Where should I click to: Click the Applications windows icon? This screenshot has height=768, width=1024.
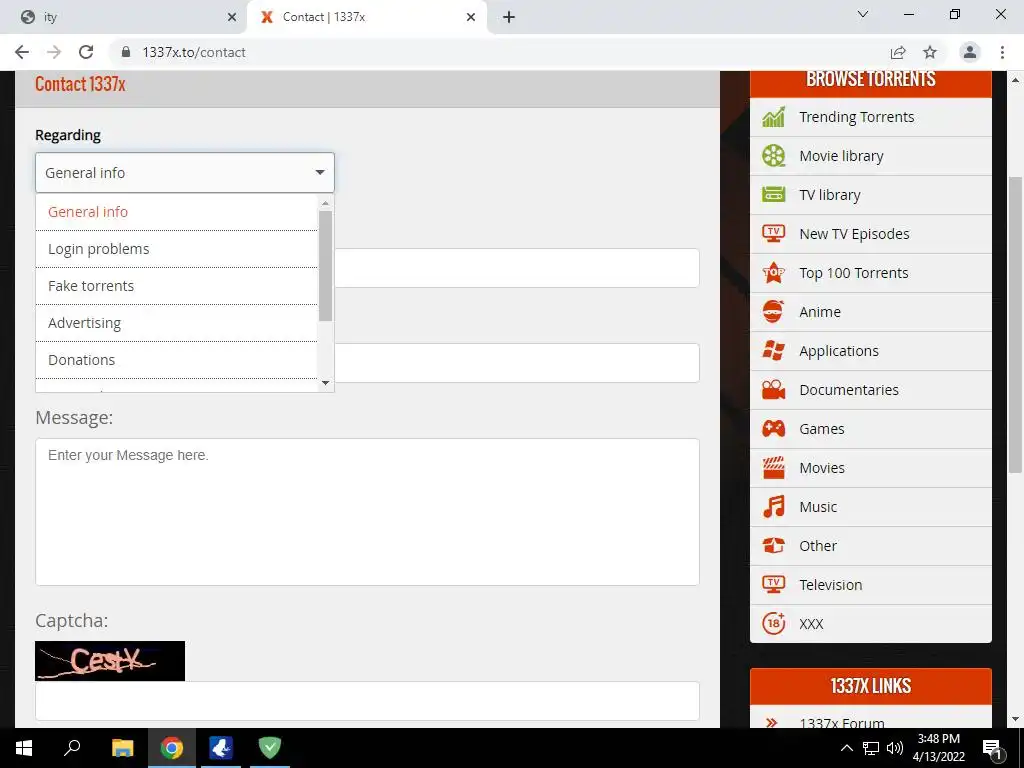[773, 351]
